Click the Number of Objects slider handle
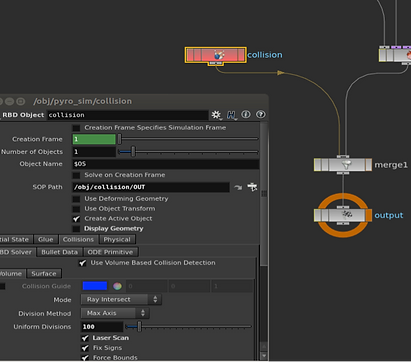Screen dimensions: 411x362 coord(133,152)
